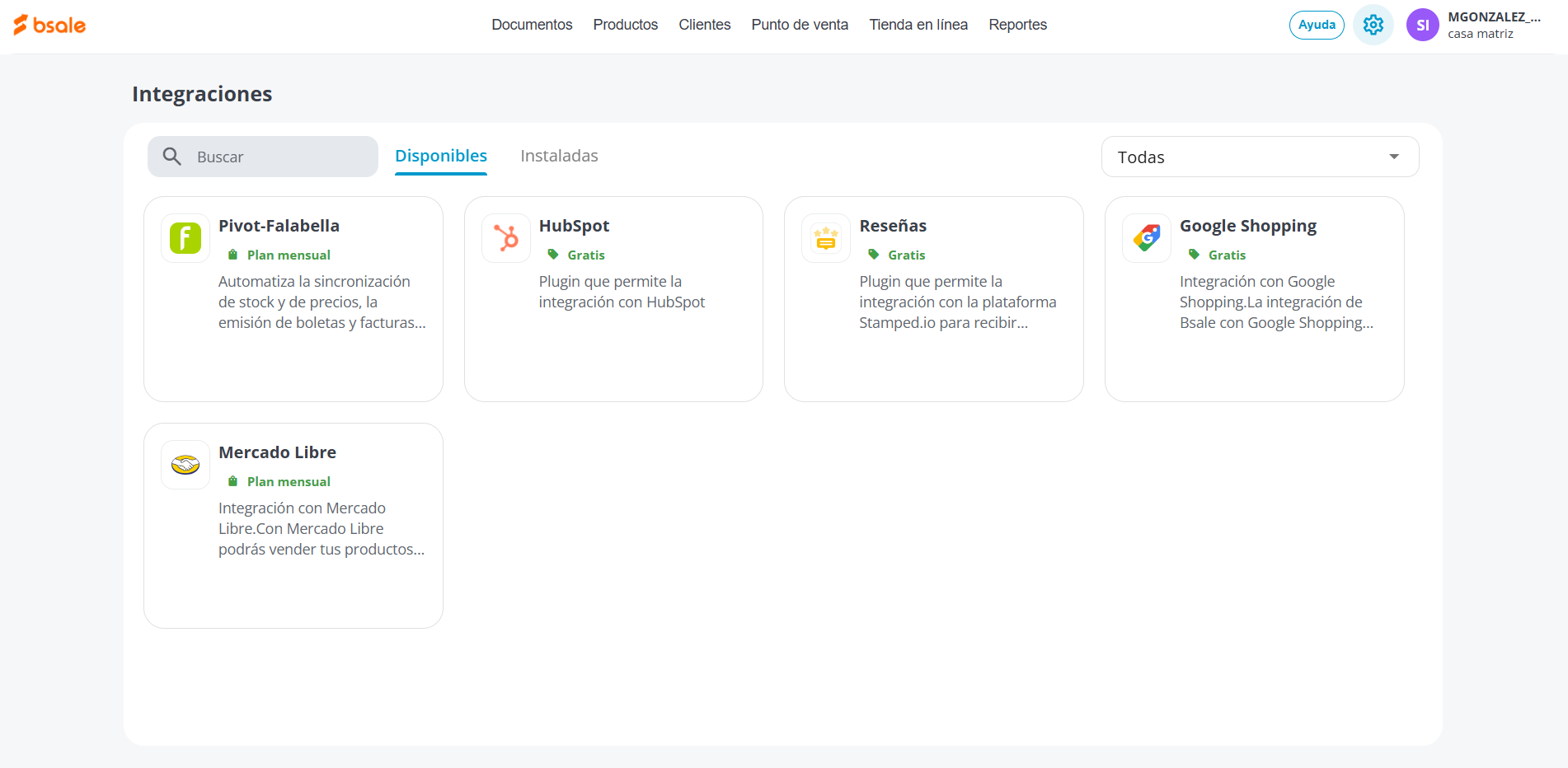
Task: Open the Clientes menu
Action: [705, 25]
